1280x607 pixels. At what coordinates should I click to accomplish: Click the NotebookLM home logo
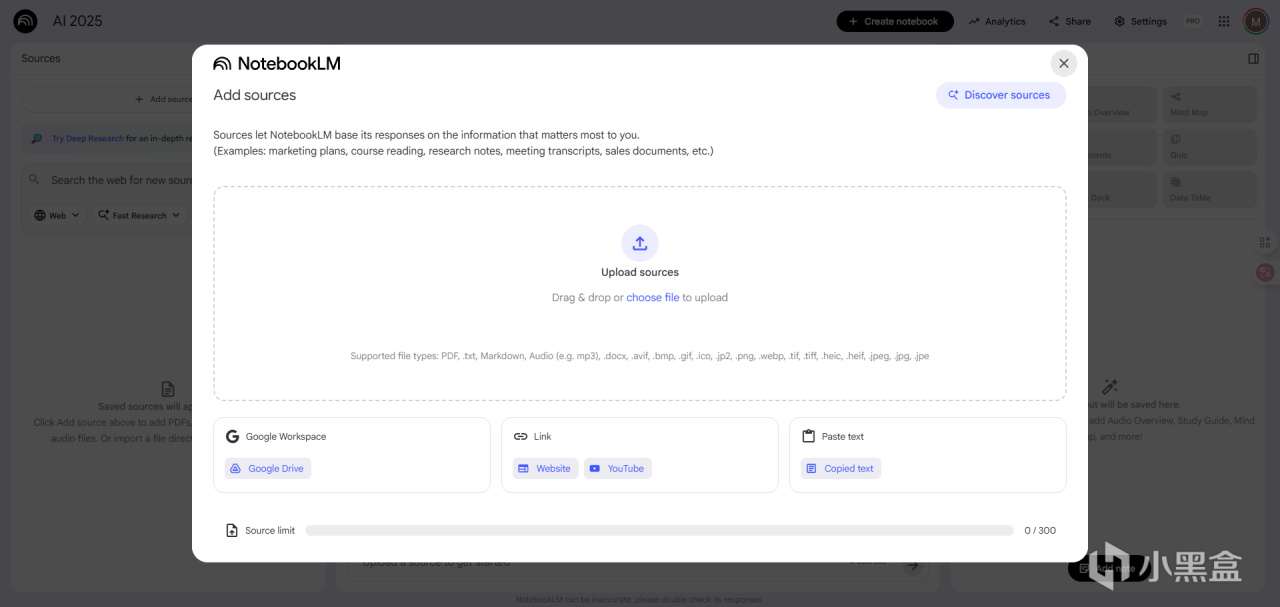tap(25, 21)
